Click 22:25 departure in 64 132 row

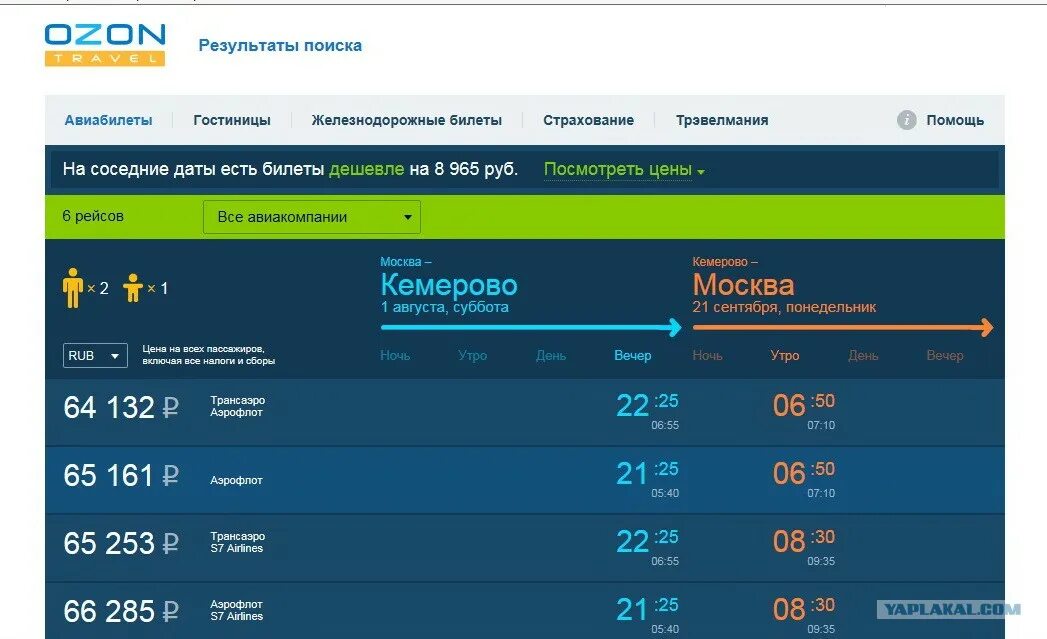(x=647, y=405)
